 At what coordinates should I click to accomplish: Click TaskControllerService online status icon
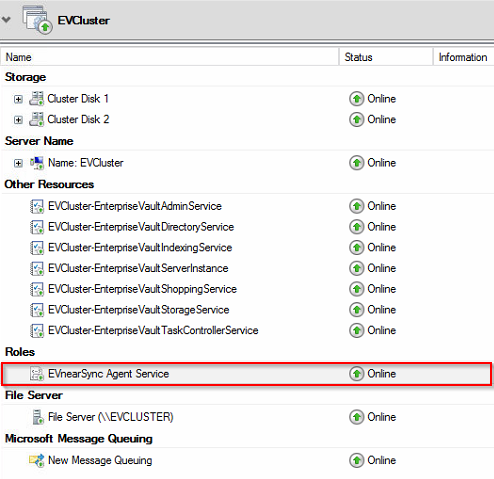(356, 330)
